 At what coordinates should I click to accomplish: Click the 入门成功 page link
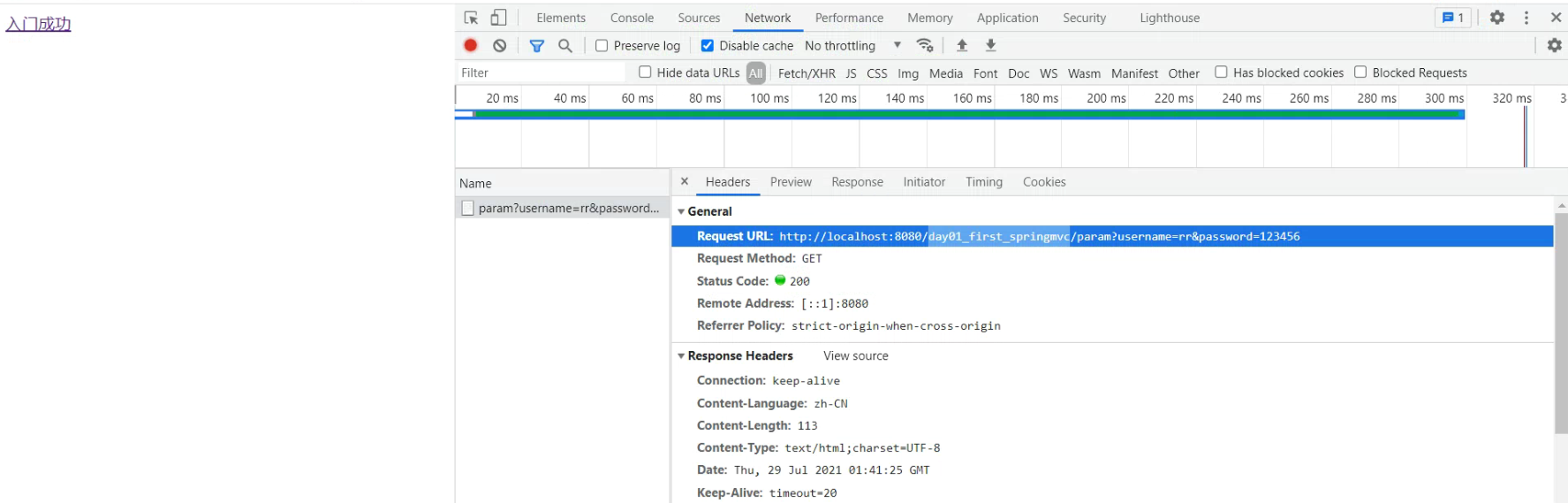(x=38, y=24)
